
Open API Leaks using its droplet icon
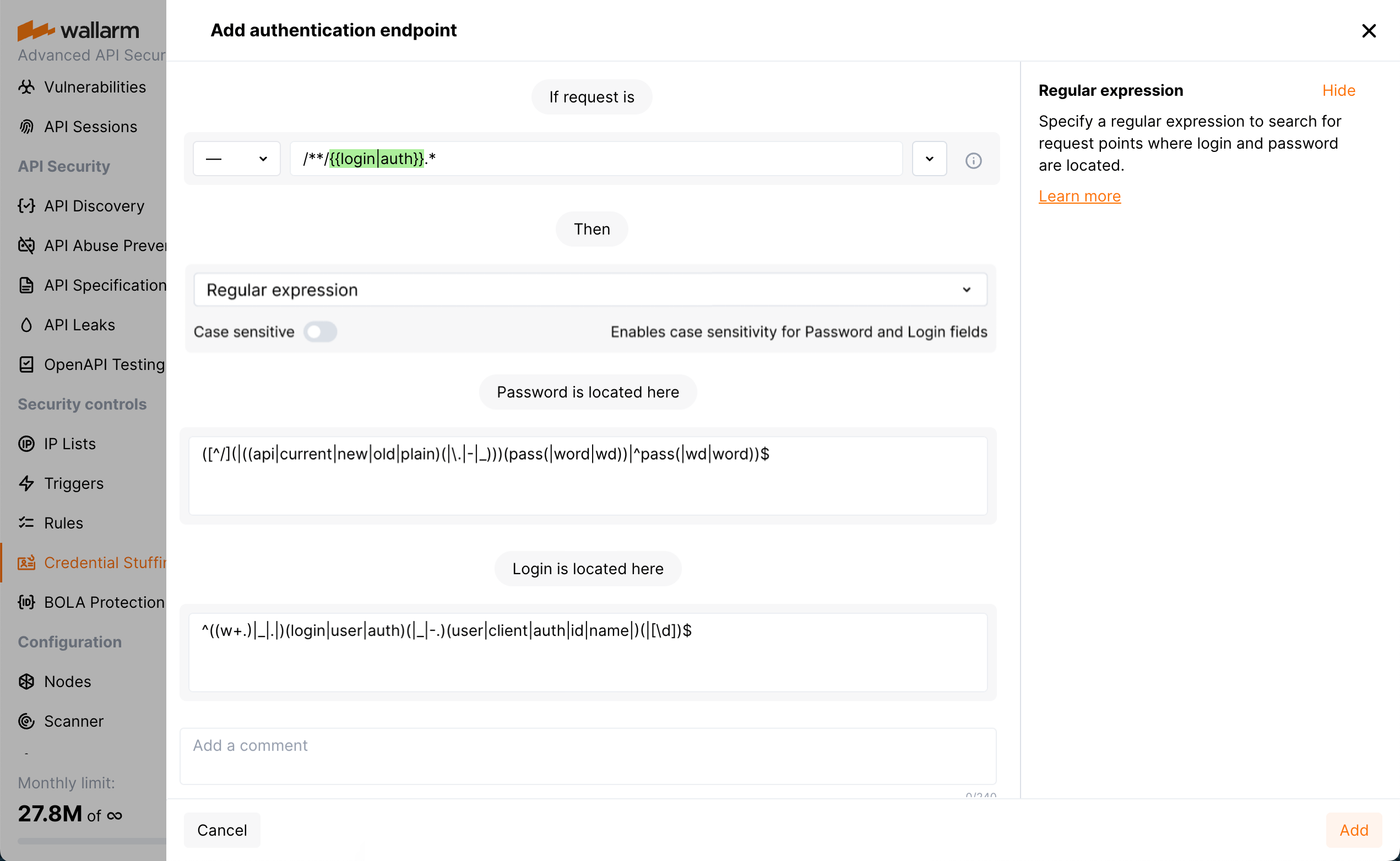(x=26, y=325)
